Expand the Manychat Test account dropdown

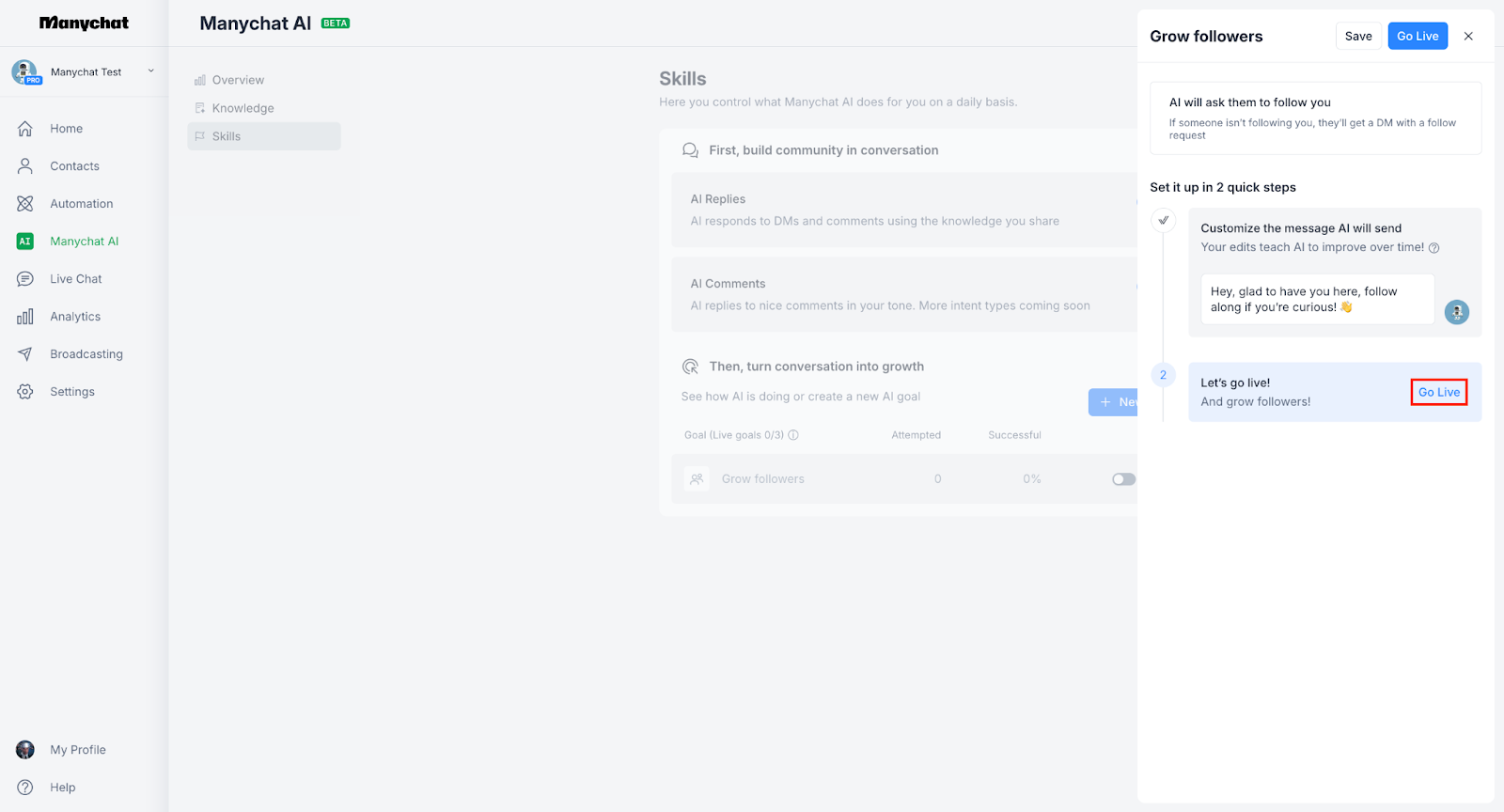150,71
